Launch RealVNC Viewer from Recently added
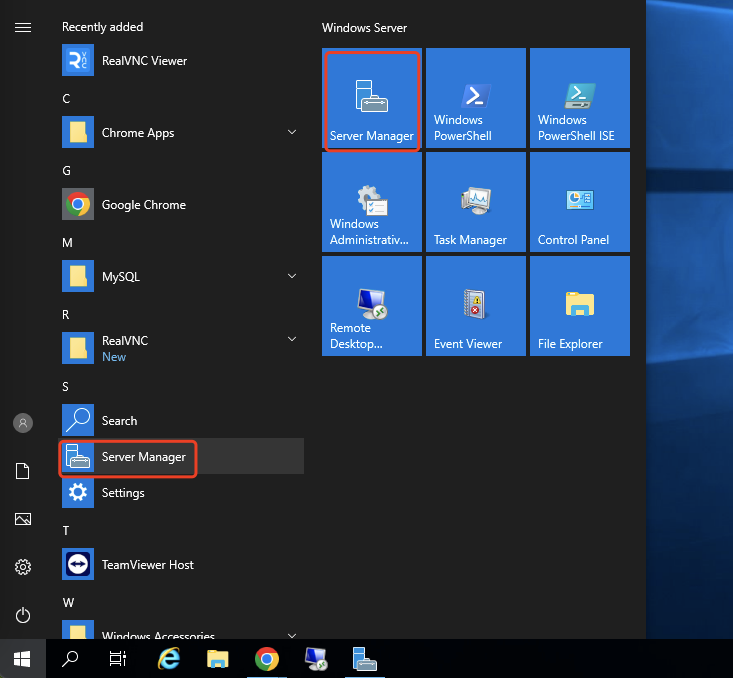Viewport: 733px width, 678px height. (x=182, y=60)
